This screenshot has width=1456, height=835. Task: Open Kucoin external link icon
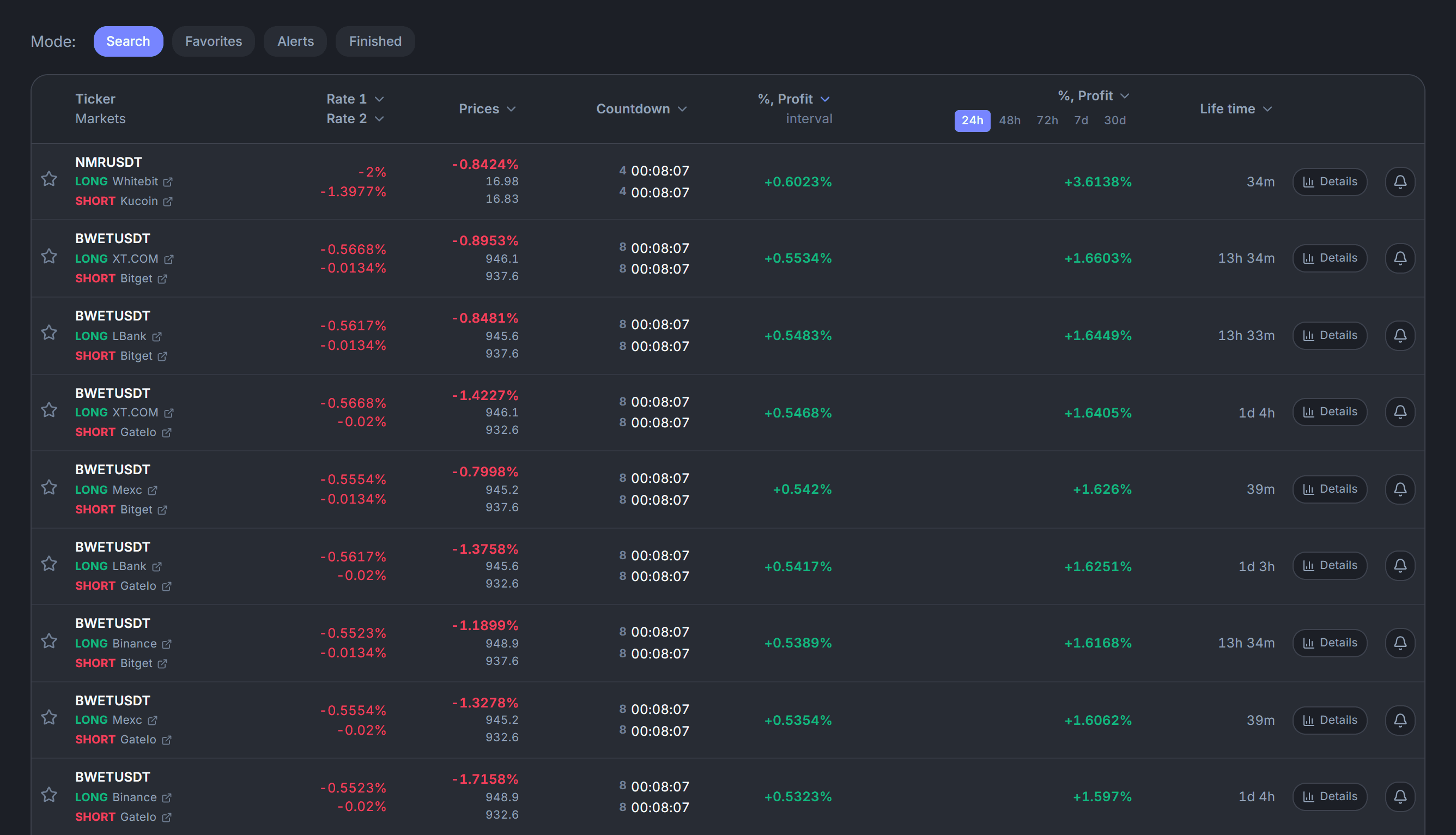[x=167, y=201]
